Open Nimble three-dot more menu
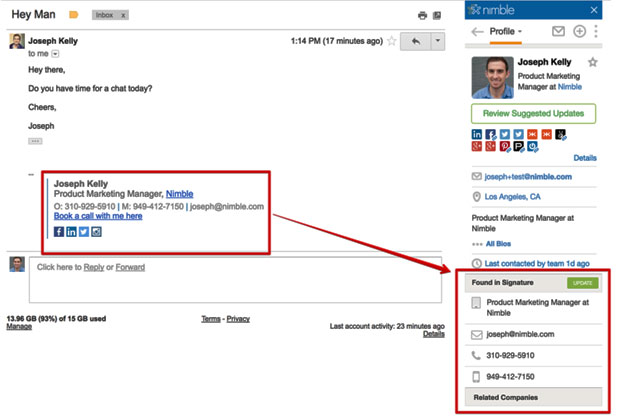The width and height of the screenshot is (620, 420). click(596, 31)
